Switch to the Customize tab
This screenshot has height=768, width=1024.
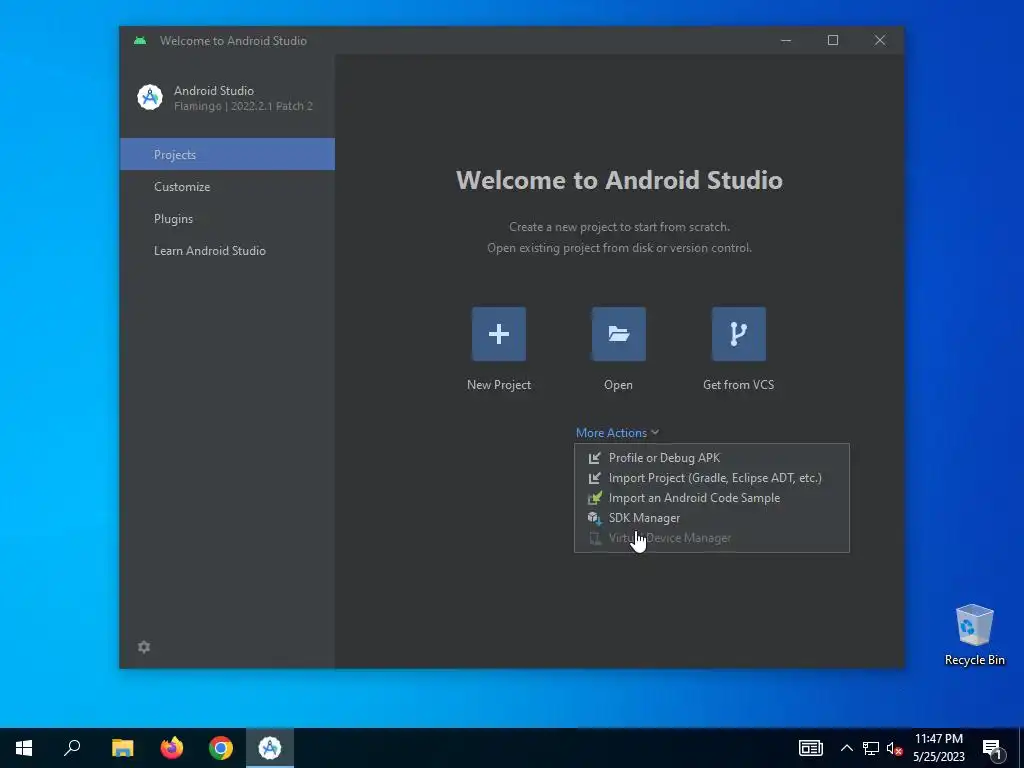[227, 187]
